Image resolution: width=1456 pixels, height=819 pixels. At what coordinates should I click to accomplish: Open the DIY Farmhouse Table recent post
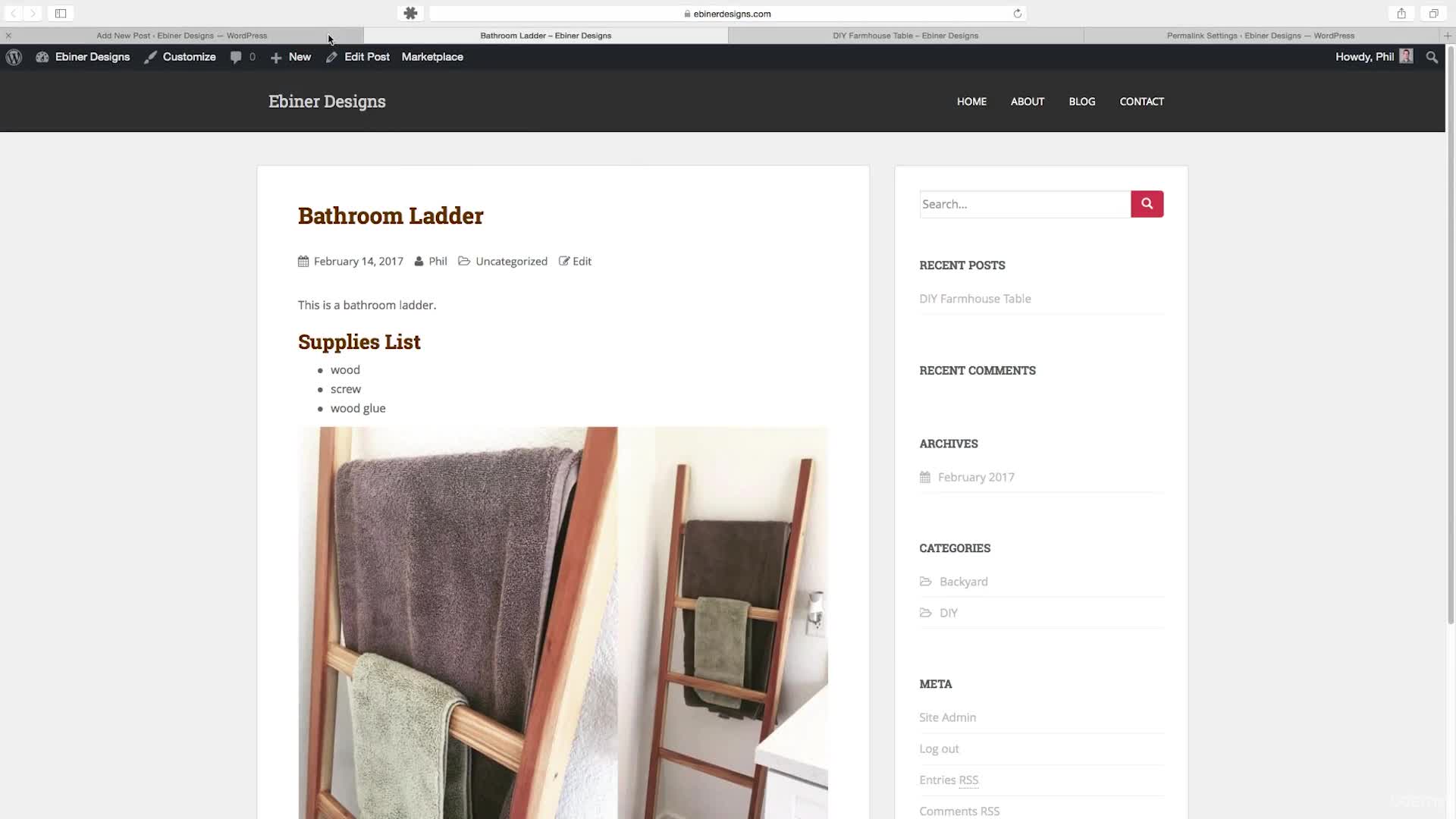(974, 299)
